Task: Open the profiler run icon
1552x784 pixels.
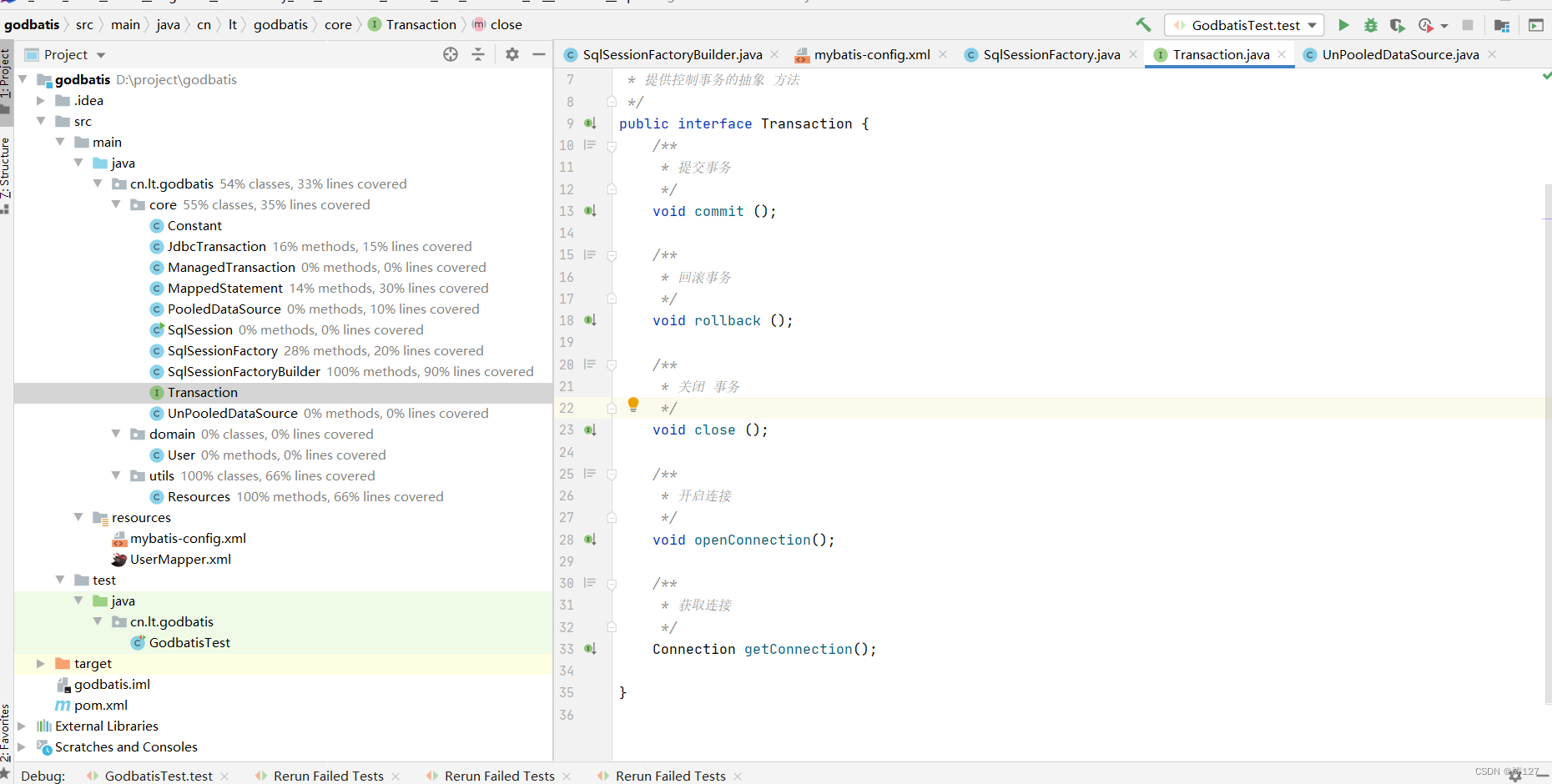Action: coord(1425,25)
